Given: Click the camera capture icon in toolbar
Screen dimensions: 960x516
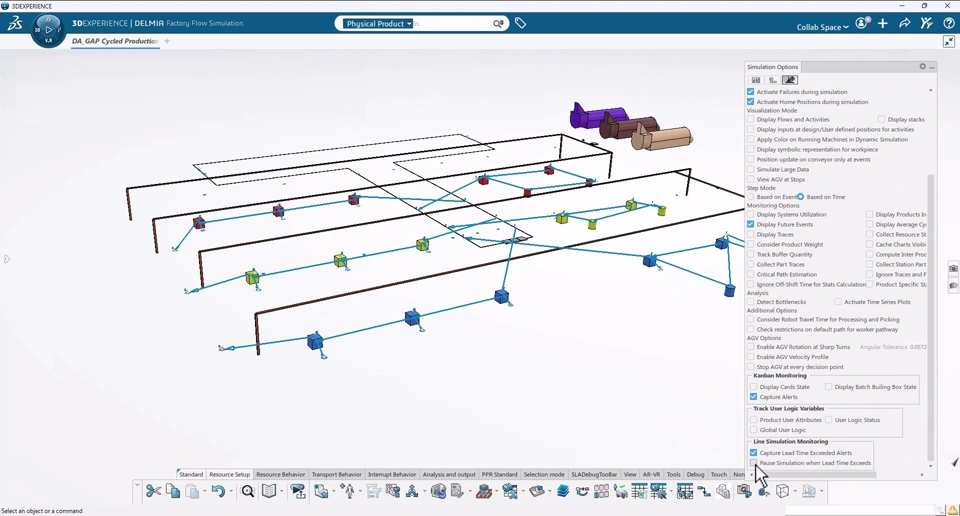Looking at the screenshot, I should tap(744, 491).
